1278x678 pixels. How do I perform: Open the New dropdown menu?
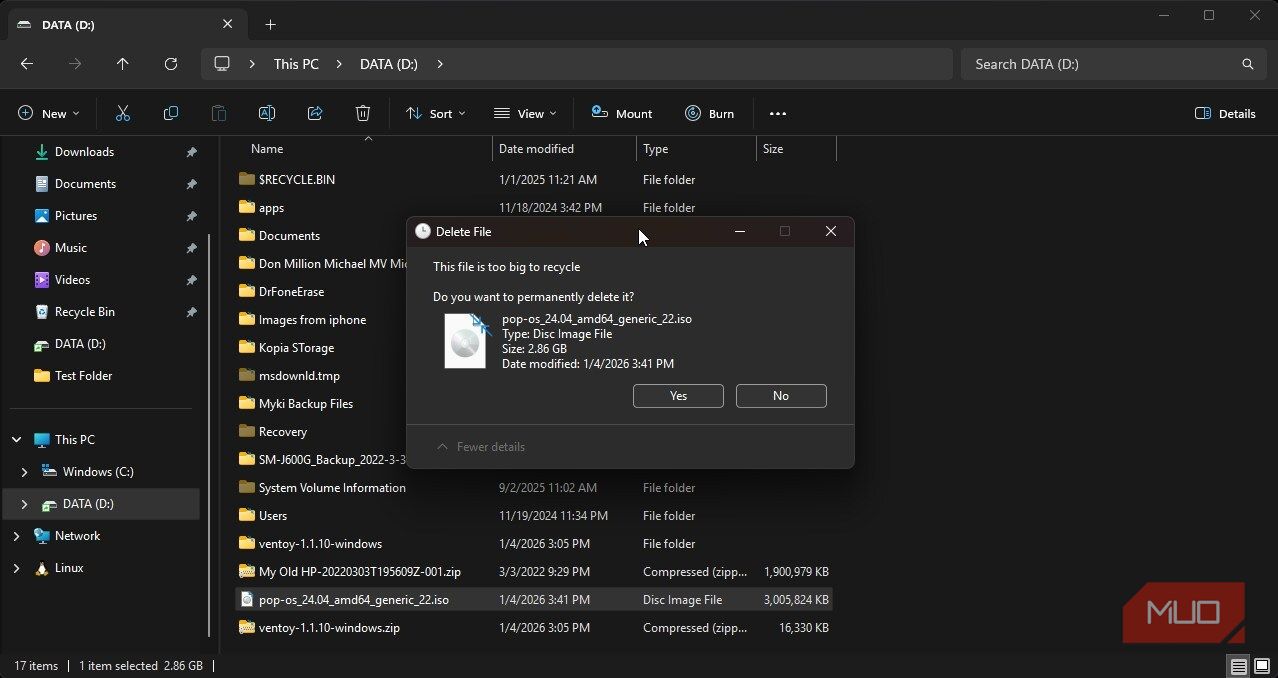pyautogui.click(x=48, y=114)
